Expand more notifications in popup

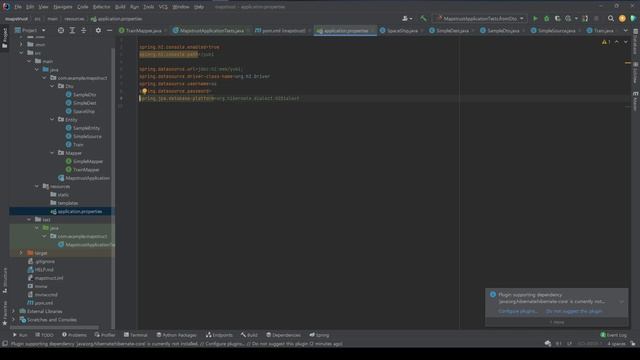pyautogui.click(x=557, y=322)
